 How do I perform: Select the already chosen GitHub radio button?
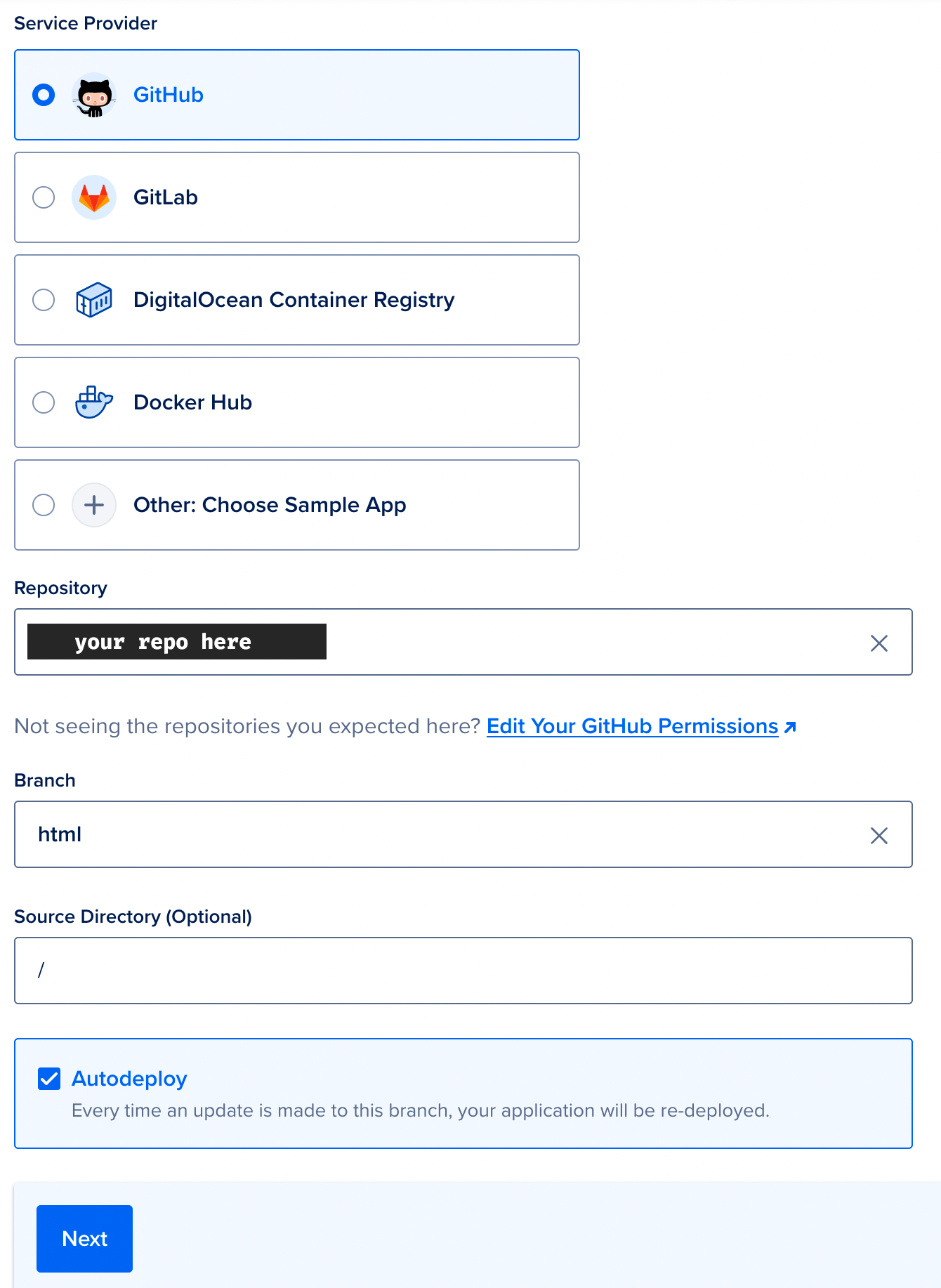44,95
